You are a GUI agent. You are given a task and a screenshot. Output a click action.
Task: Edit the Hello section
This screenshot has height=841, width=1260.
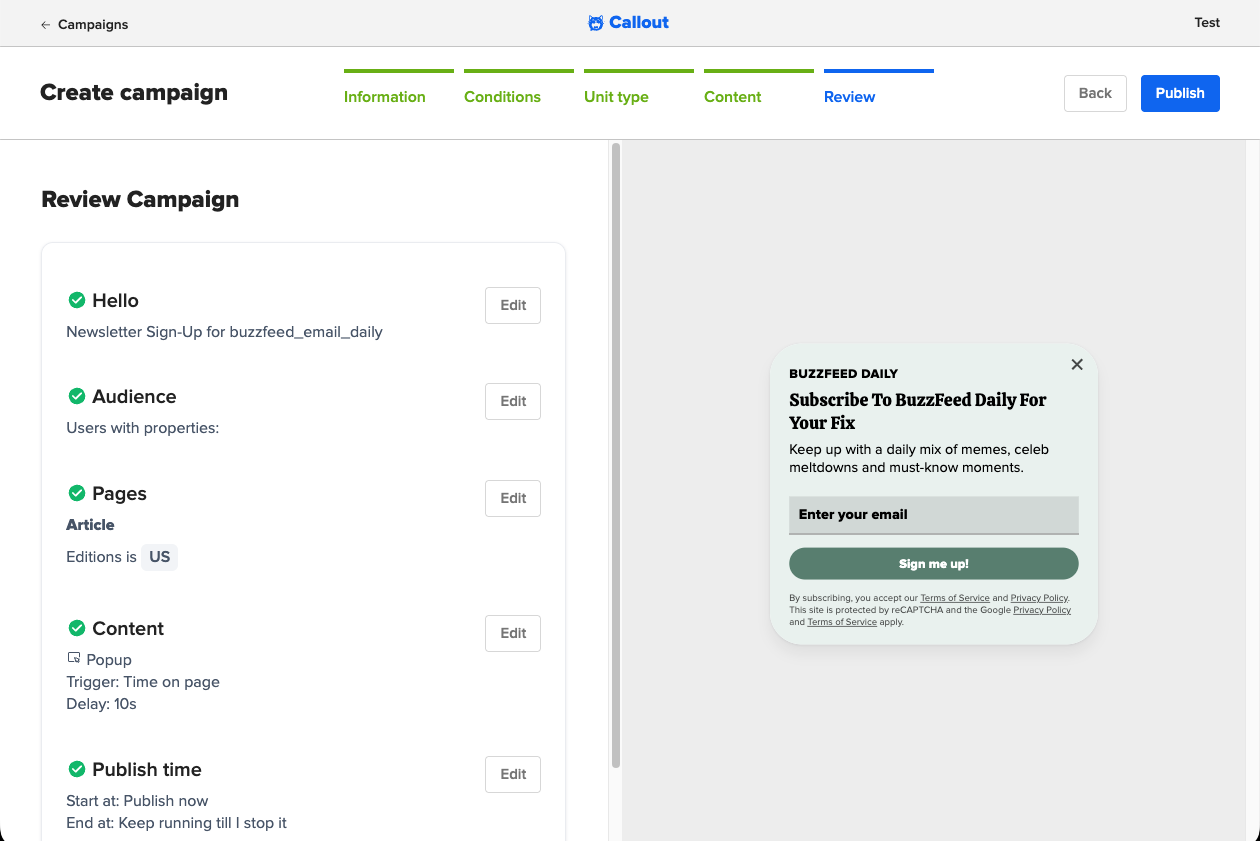tap(513, 306)
